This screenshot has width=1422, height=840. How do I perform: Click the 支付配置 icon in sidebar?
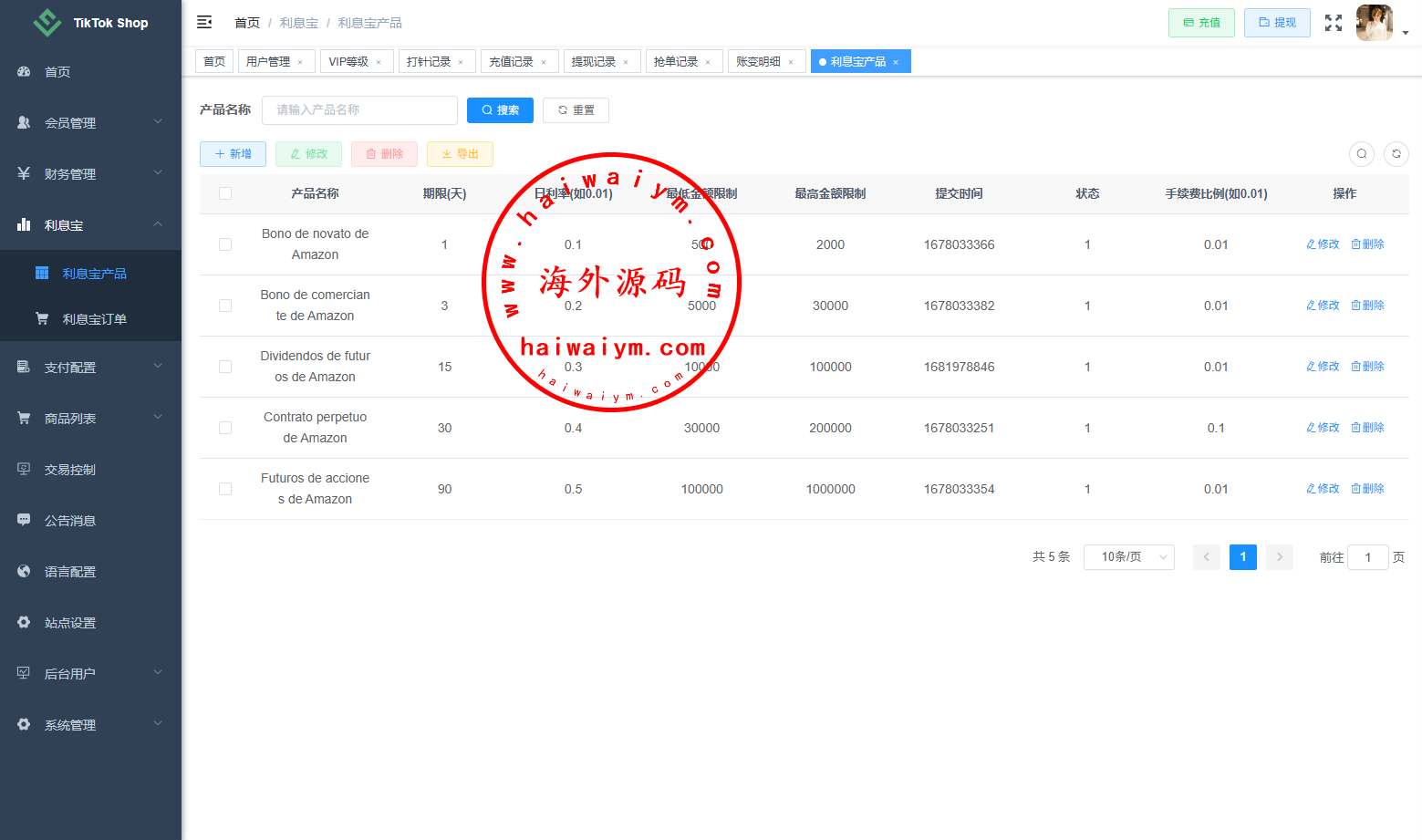(x=24, y=367)
